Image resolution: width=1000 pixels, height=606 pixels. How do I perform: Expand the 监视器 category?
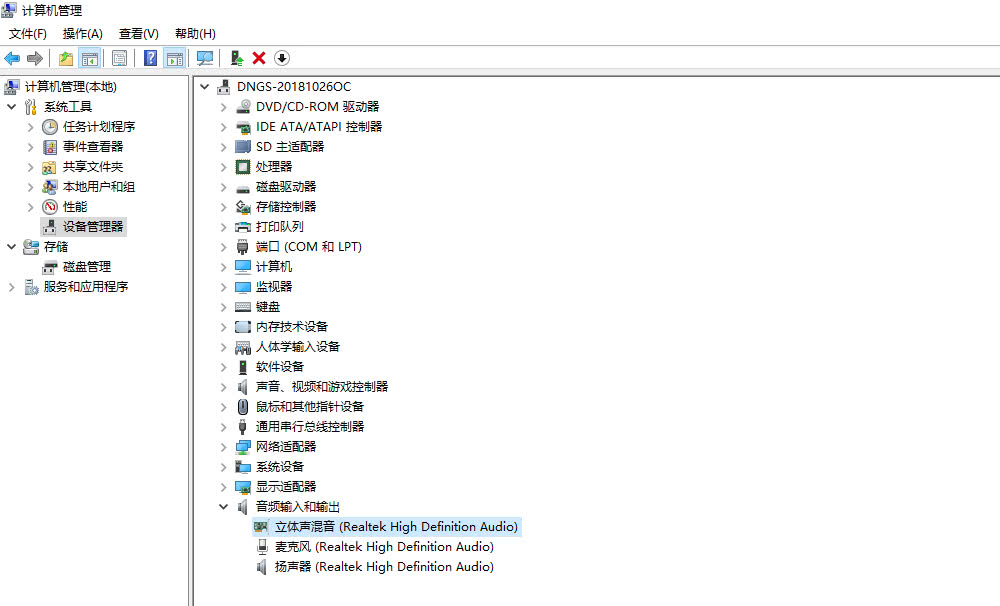click(x=223, y=287)
